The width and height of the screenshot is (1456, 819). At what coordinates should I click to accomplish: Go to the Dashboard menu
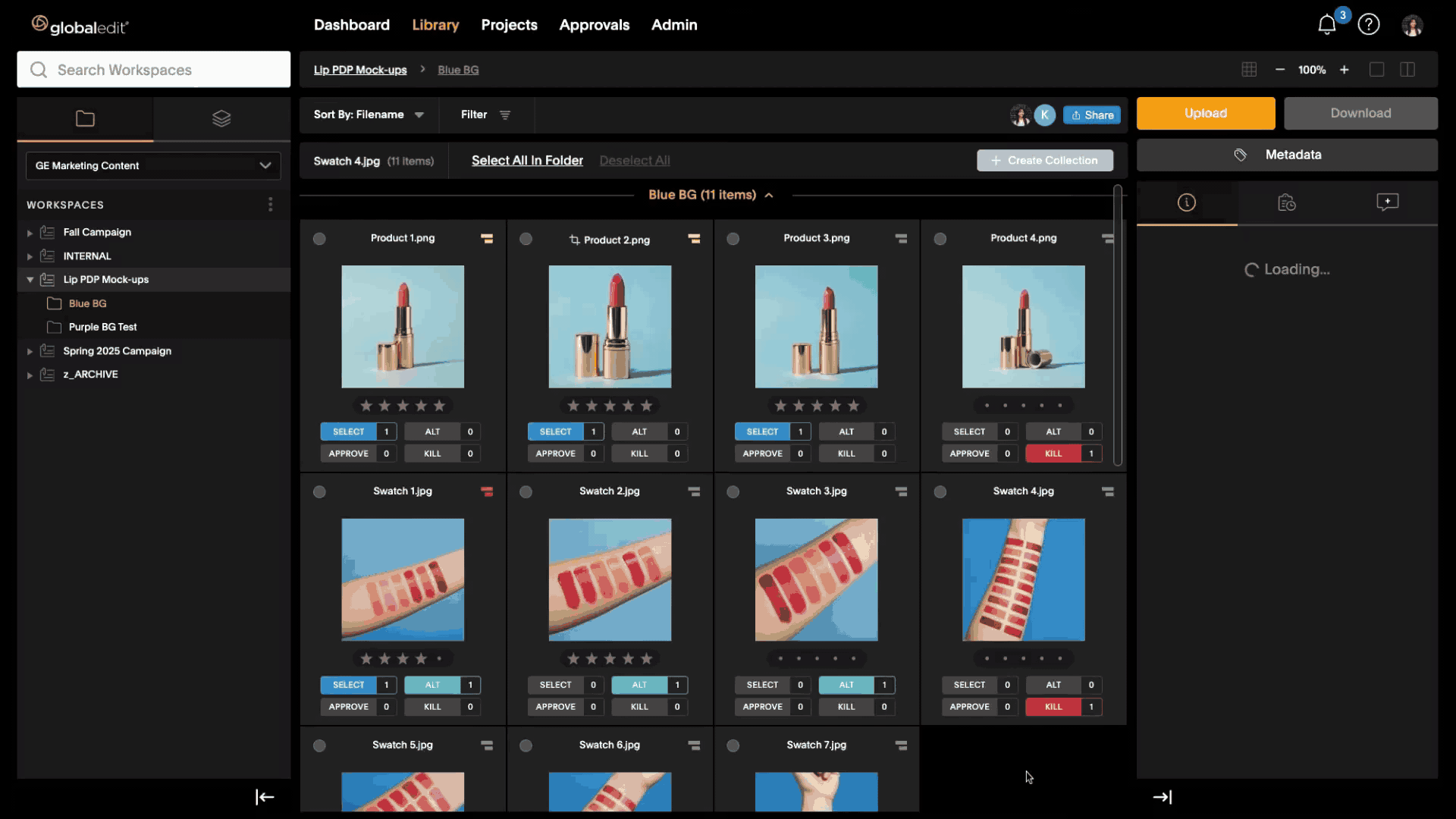[352, 25]
